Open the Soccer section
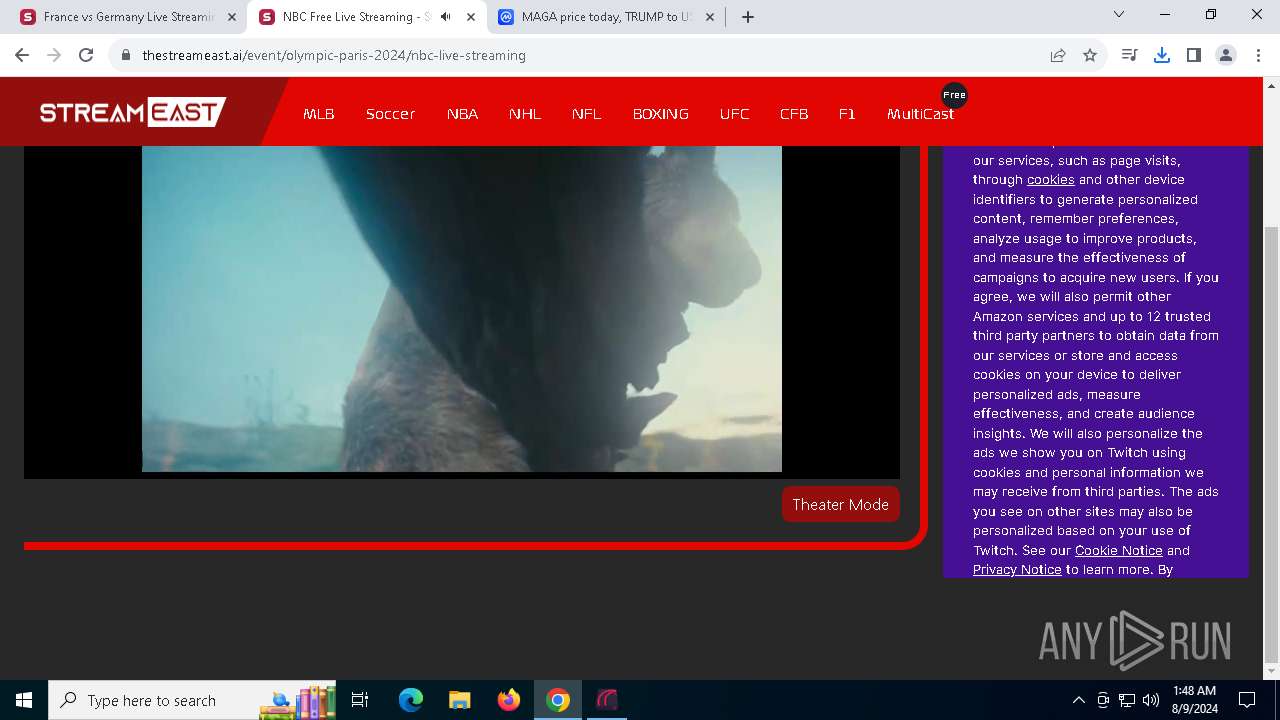This screenshot has height=720, width=1280. pyautogui.click(x=390, y=114)
